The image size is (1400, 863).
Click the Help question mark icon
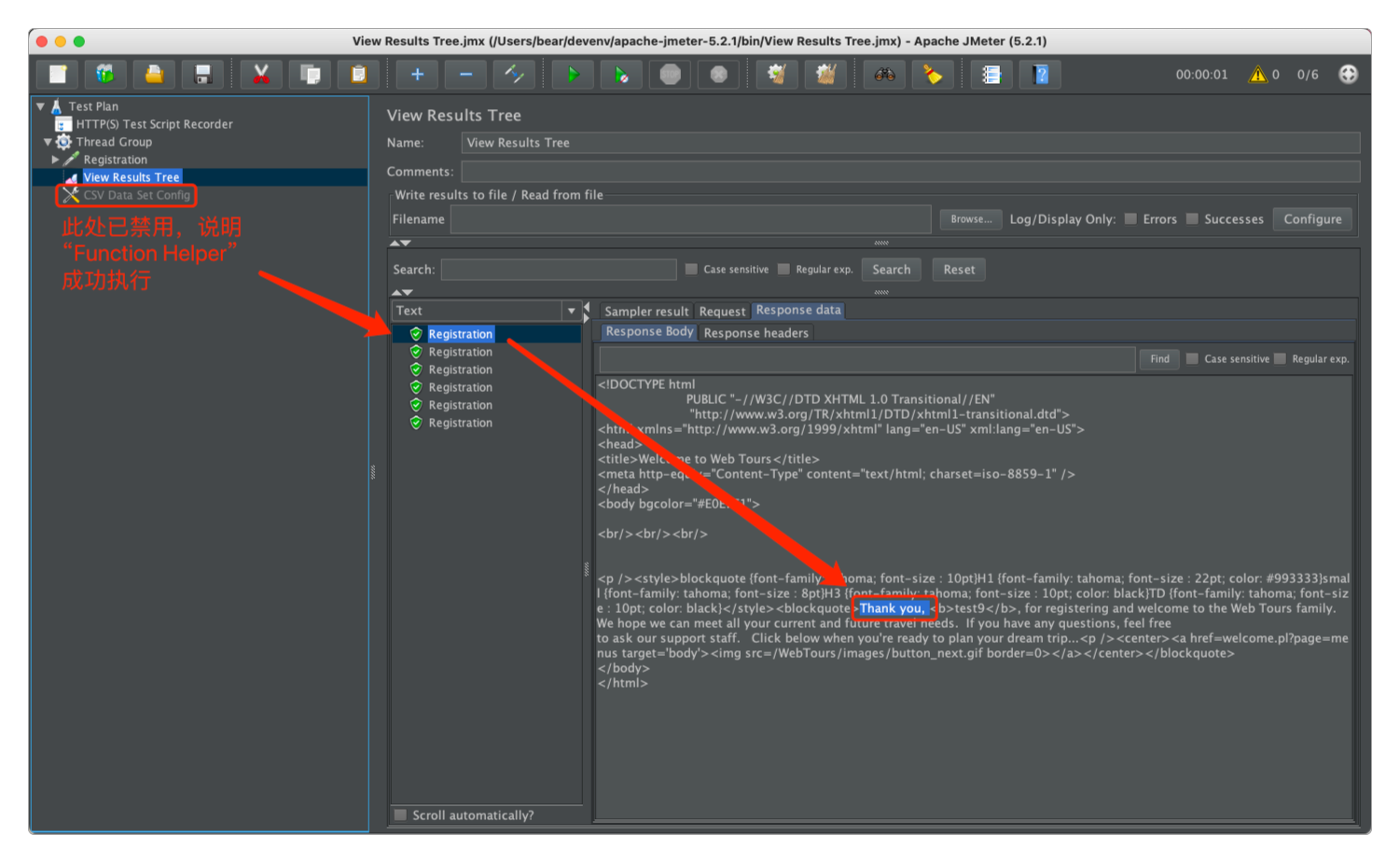1041,75
